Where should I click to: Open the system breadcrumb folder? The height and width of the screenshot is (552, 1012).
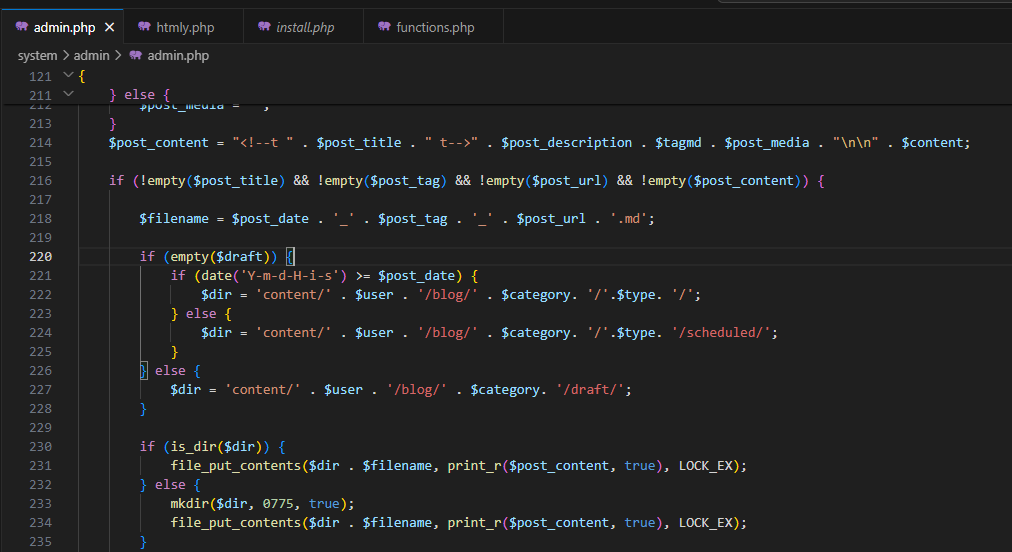tap(37, 55)
